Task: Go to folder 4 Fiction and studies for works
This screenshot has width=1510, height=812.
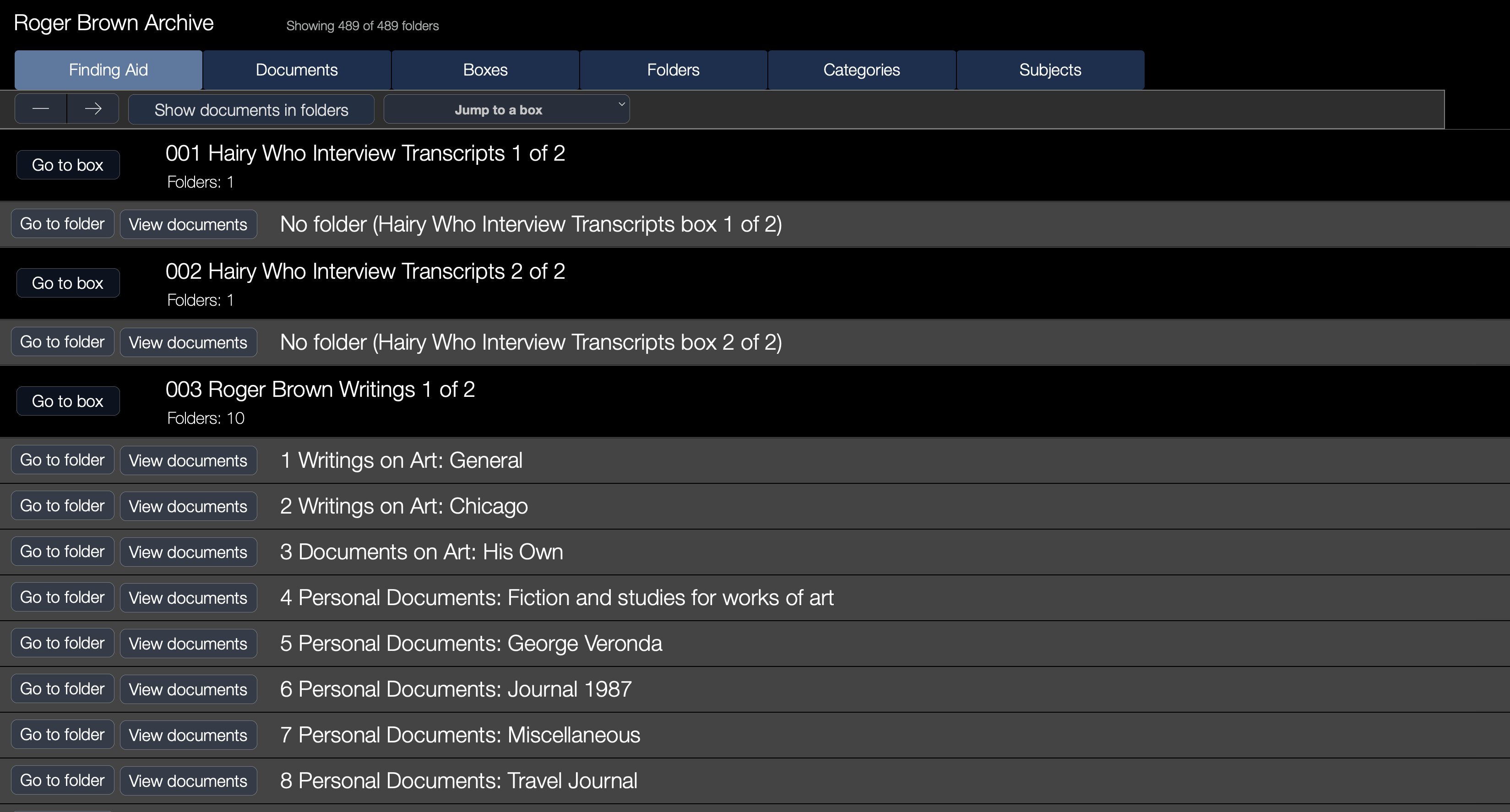Action: tap(63, 597)
